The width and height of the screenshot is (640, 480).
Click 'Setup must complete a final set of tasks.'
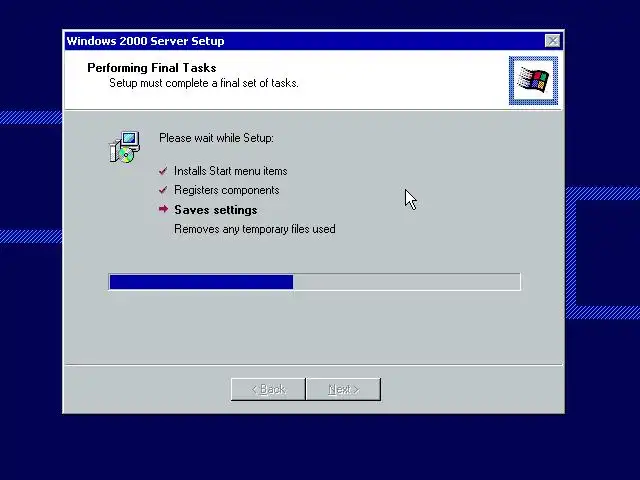click(x=204, y=83)
